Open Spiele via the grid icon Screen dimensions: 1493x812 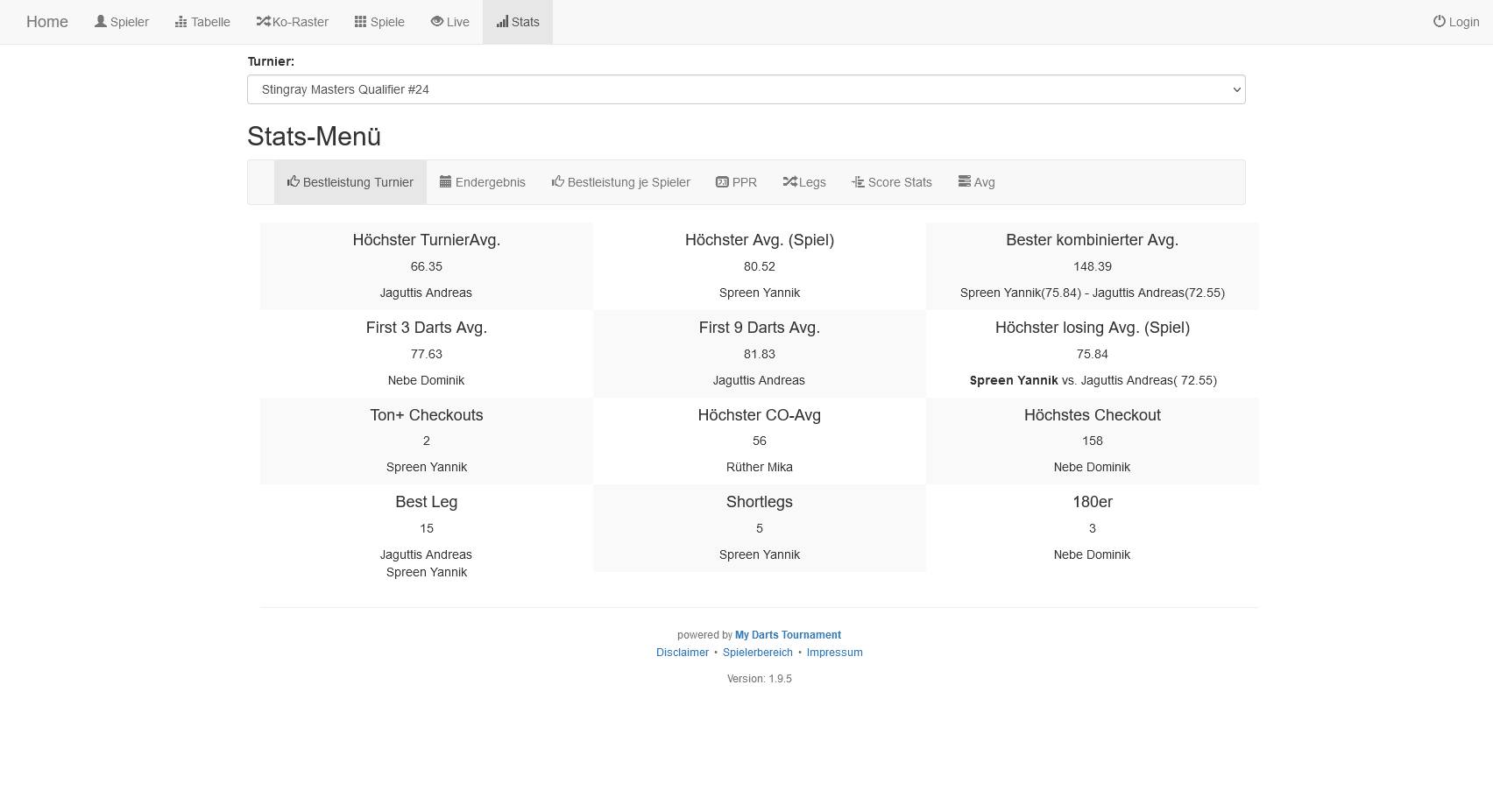(360, 22)
